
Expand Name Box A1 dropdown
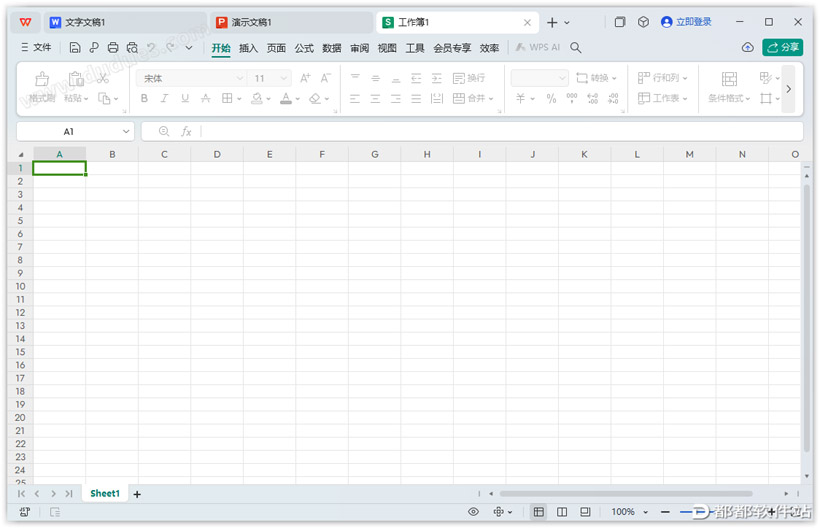click(x=126, y=132)
